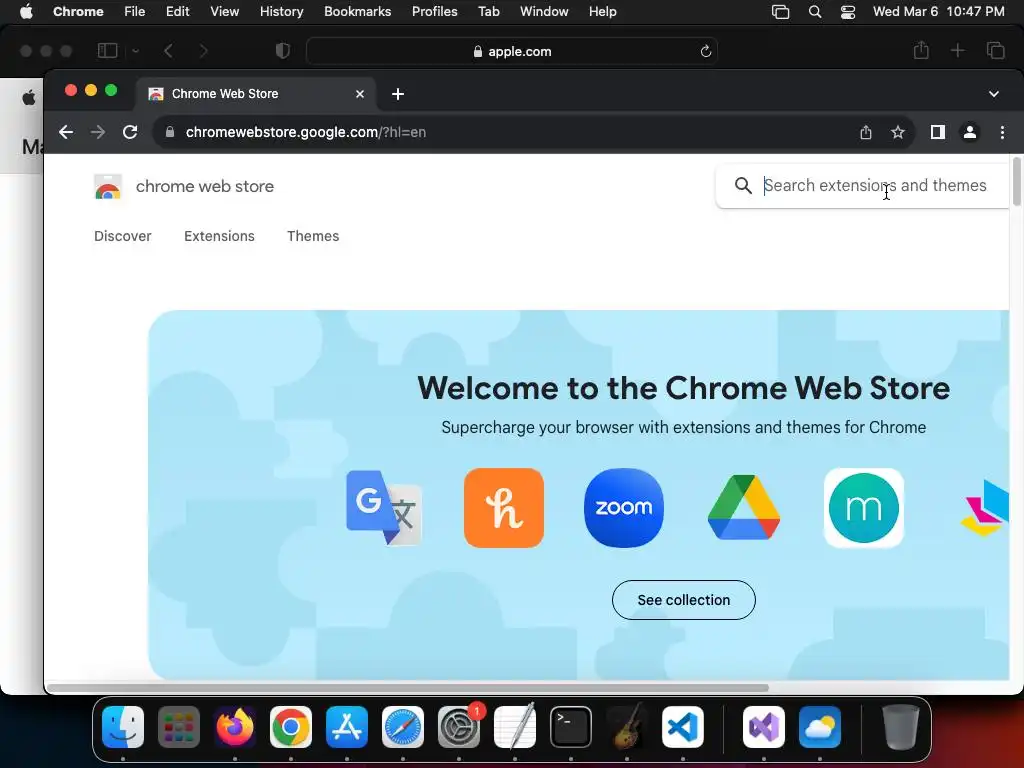1024x768 pixels.
Task: Open Visual Studio Code from the Dock
Action: tap(682, 727)
